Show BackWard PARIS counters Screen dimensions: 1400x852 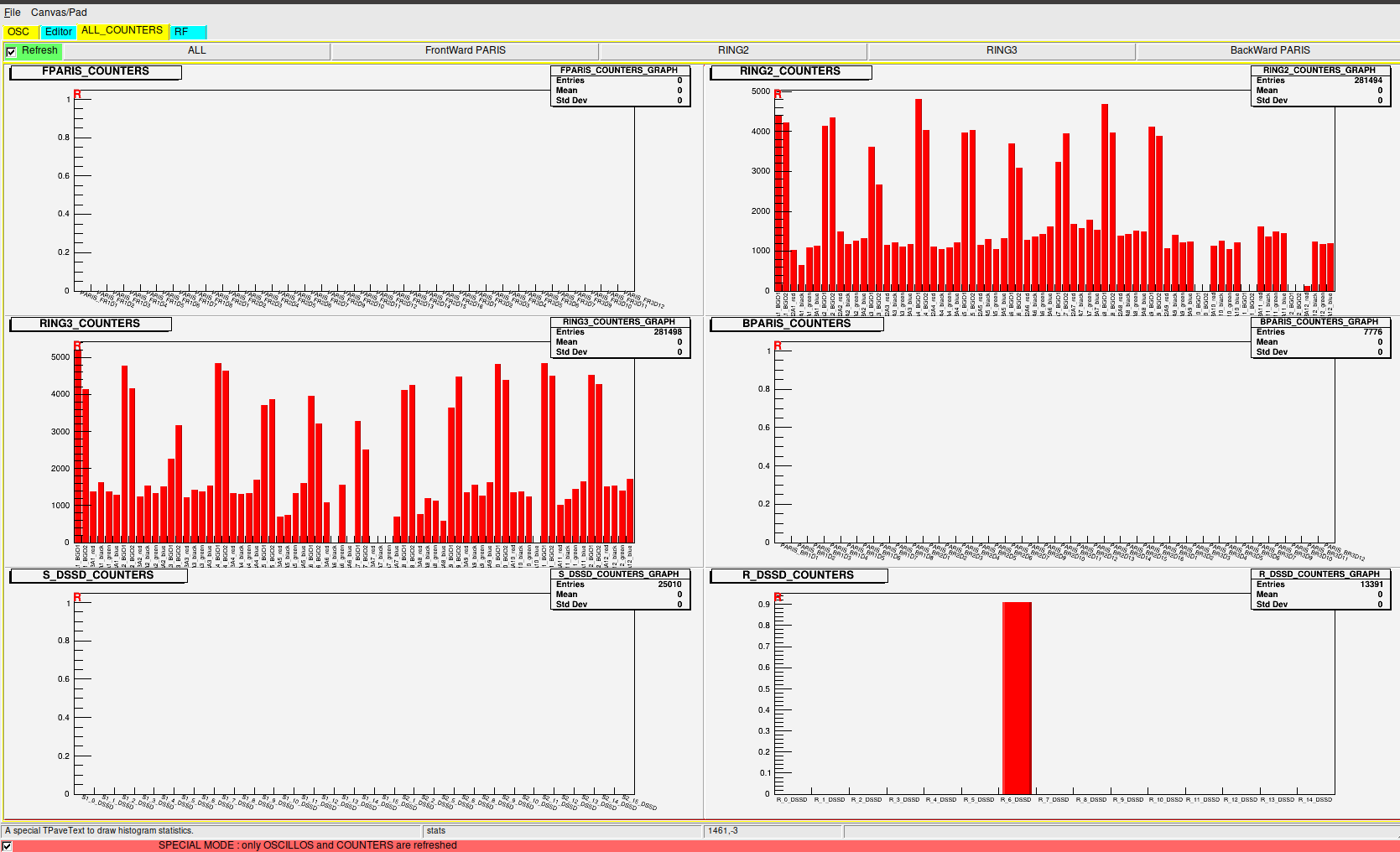(x=1269, y=51)
